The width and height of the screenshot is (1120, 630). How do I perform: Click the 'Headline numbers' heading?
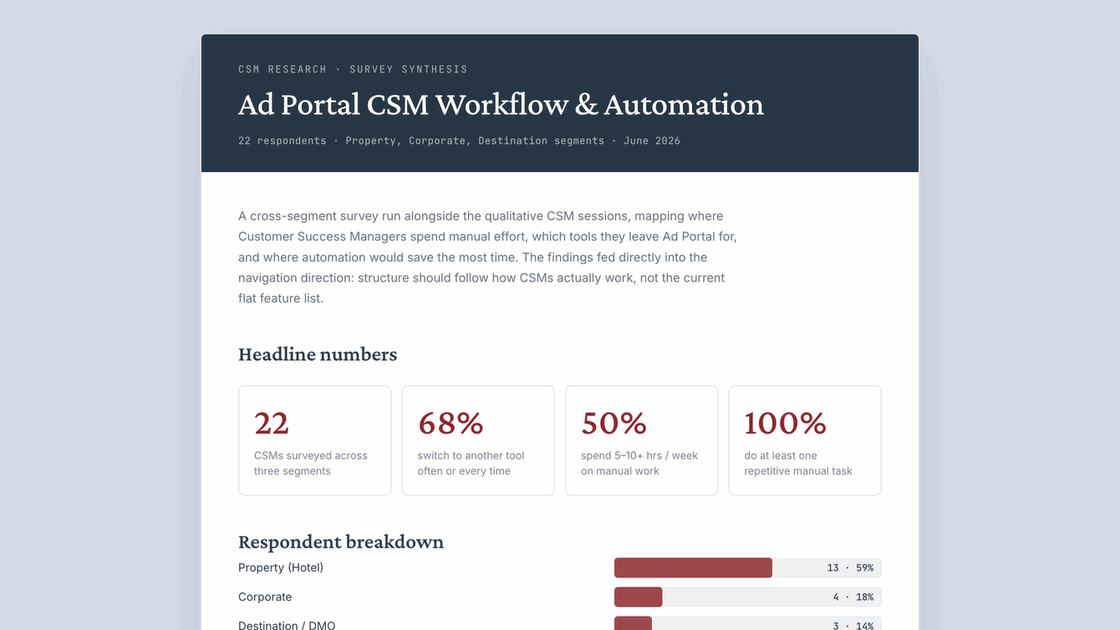click(317, 354)
